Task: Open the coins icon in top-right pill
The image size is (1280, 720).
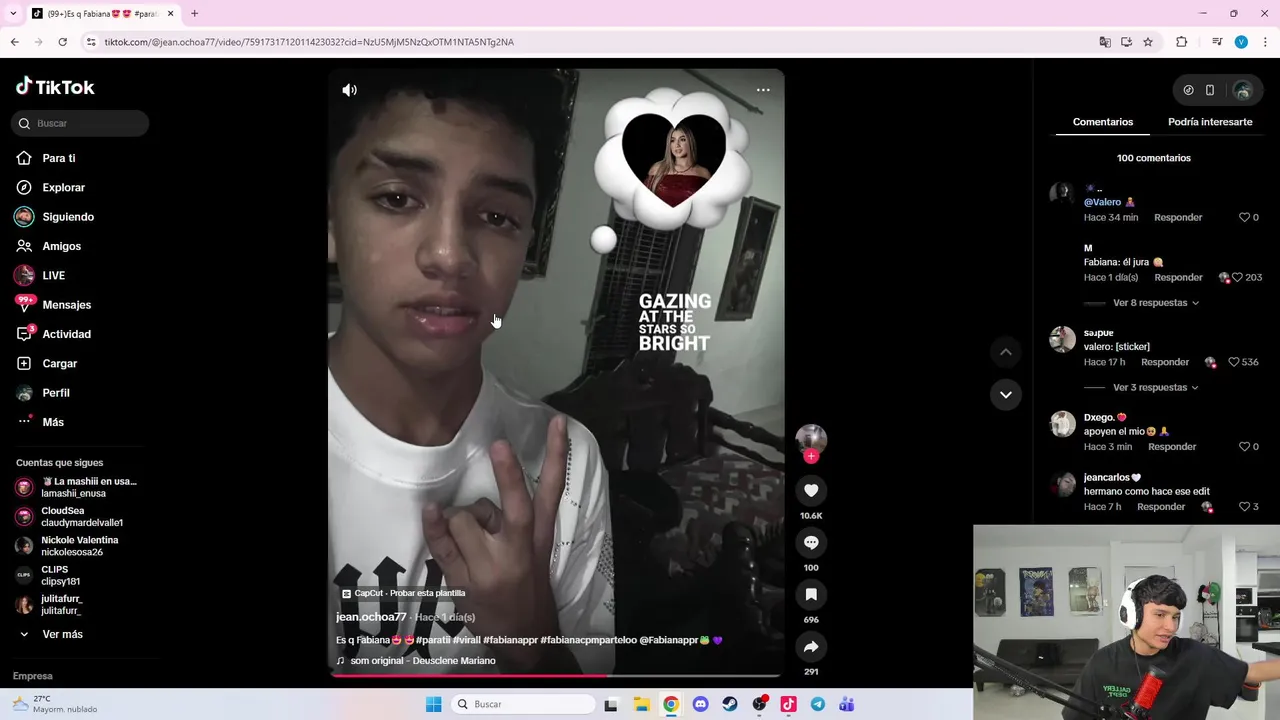Action: (x=1188, y=90)
